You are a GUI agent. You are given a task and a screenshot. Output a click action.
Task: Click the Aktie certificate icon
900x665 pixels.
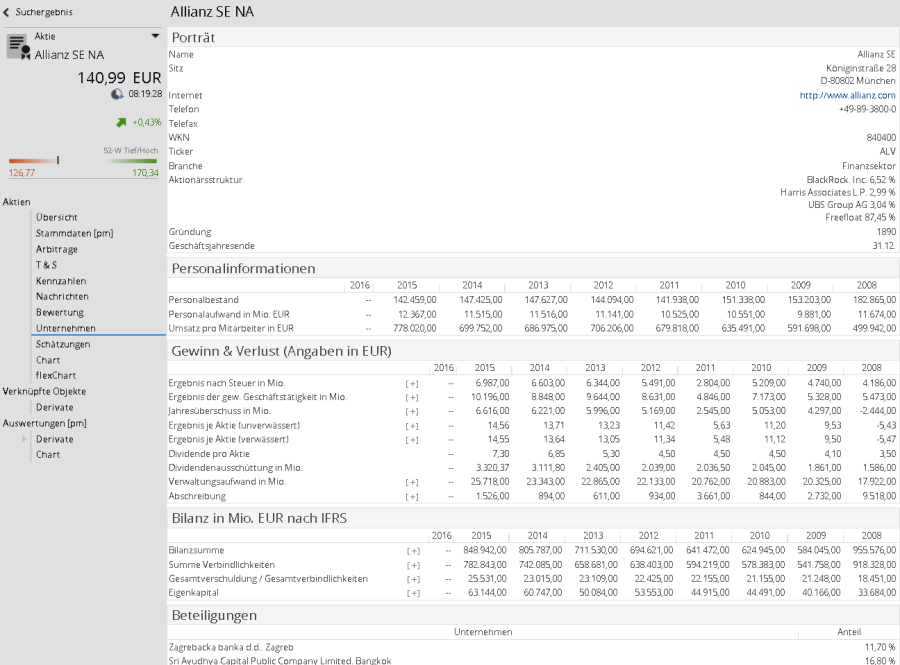[18, 46]
